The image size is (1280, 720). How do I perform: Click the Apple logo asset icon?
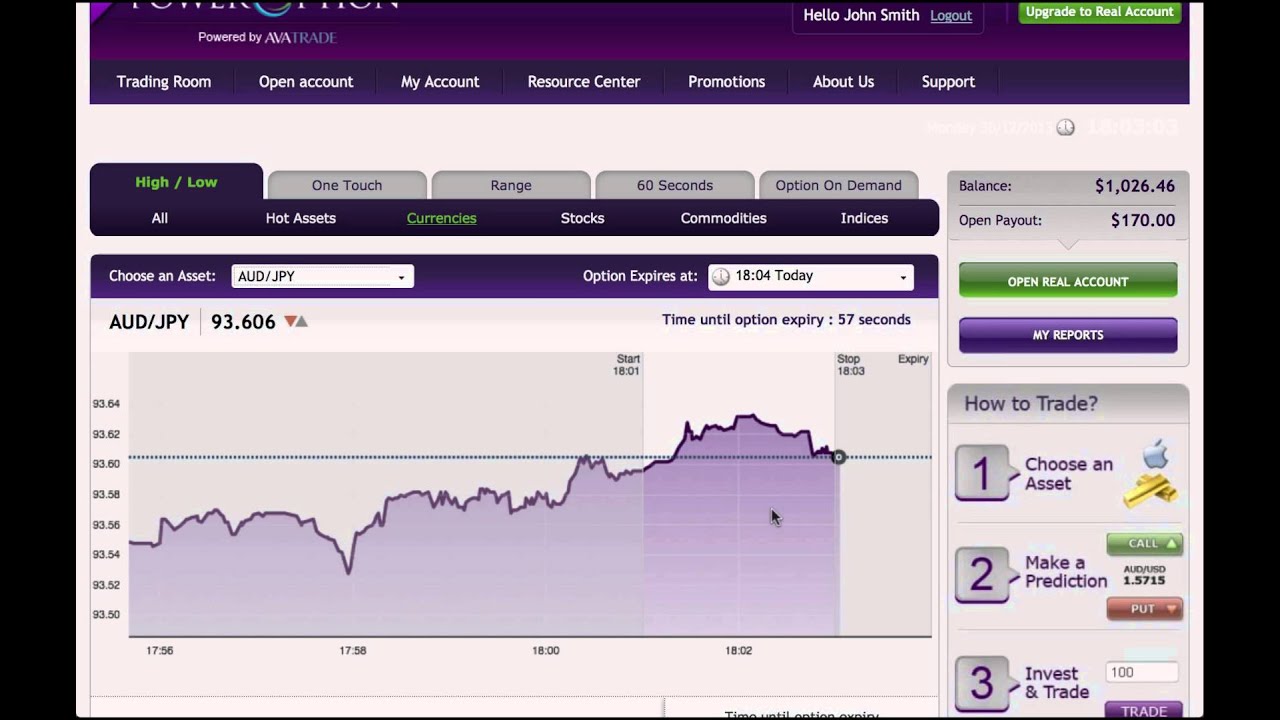click(x=1155, y=453)
